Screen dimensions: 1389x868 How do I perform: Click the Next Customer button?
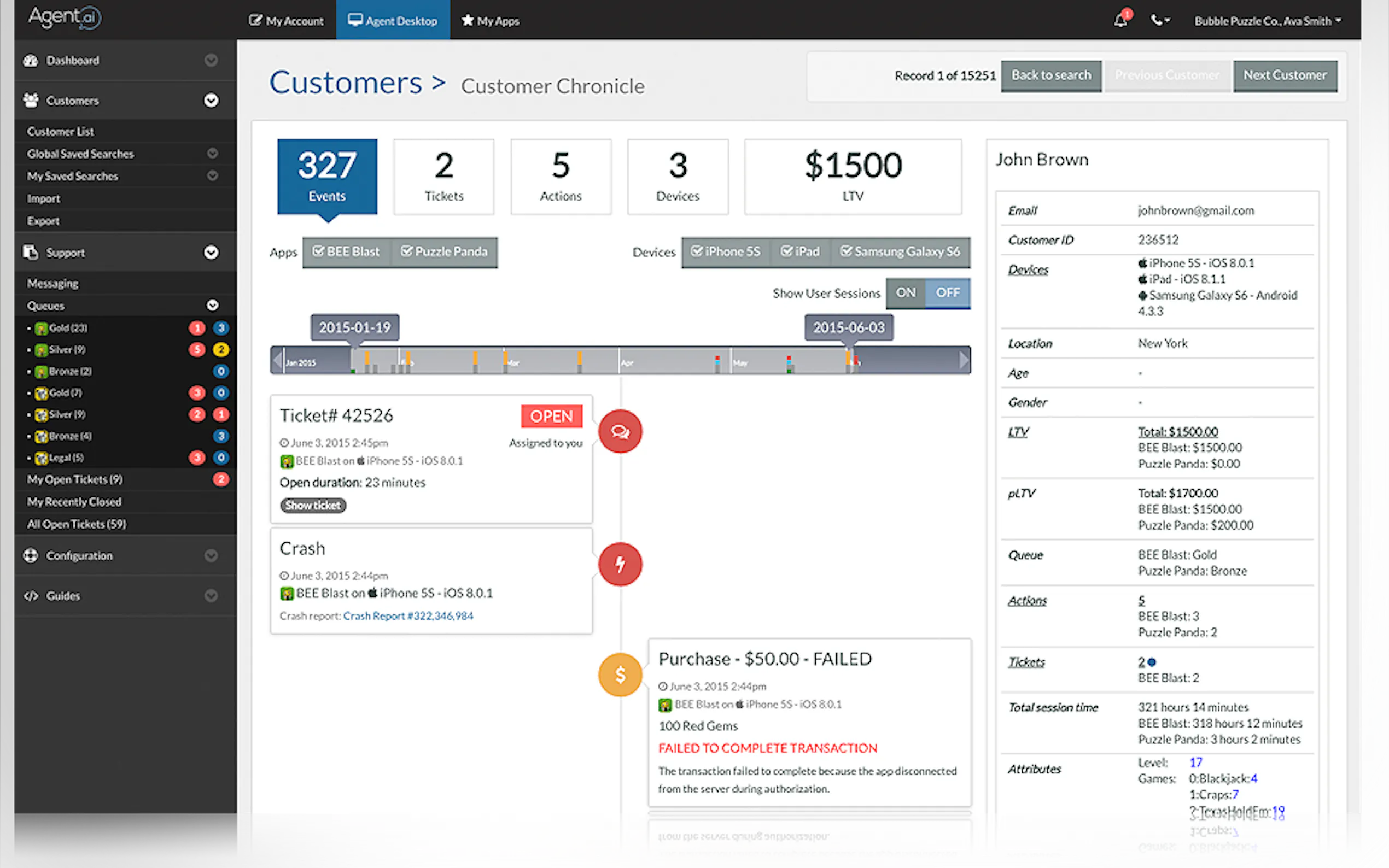point(1285,76)
